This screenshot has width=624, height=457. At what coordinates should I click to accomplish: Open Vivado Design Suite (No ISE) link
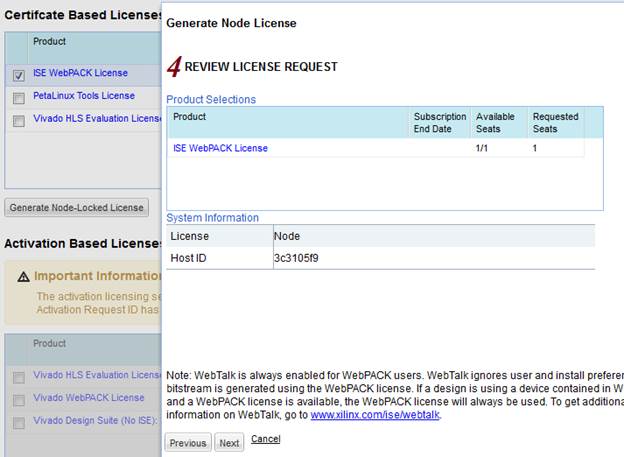pos(96,420)
